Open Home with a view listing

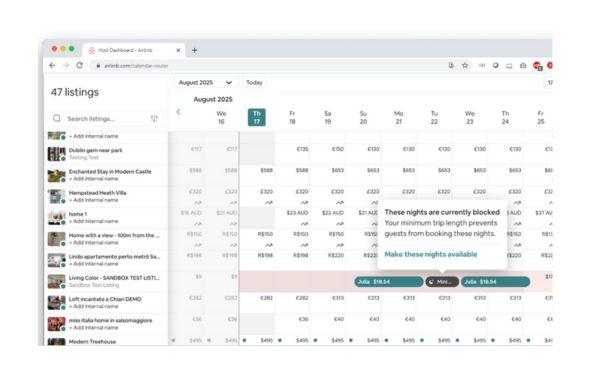[x=114, y=235]
